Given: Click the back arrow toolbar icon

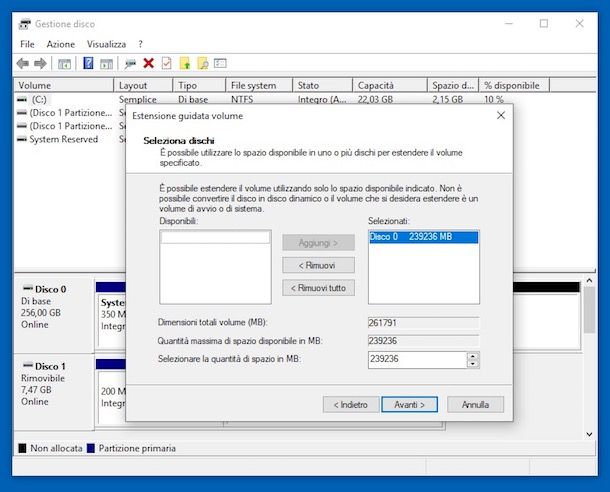Looking at the screenshot, I should pyautogui.click(x=24, y=63).
